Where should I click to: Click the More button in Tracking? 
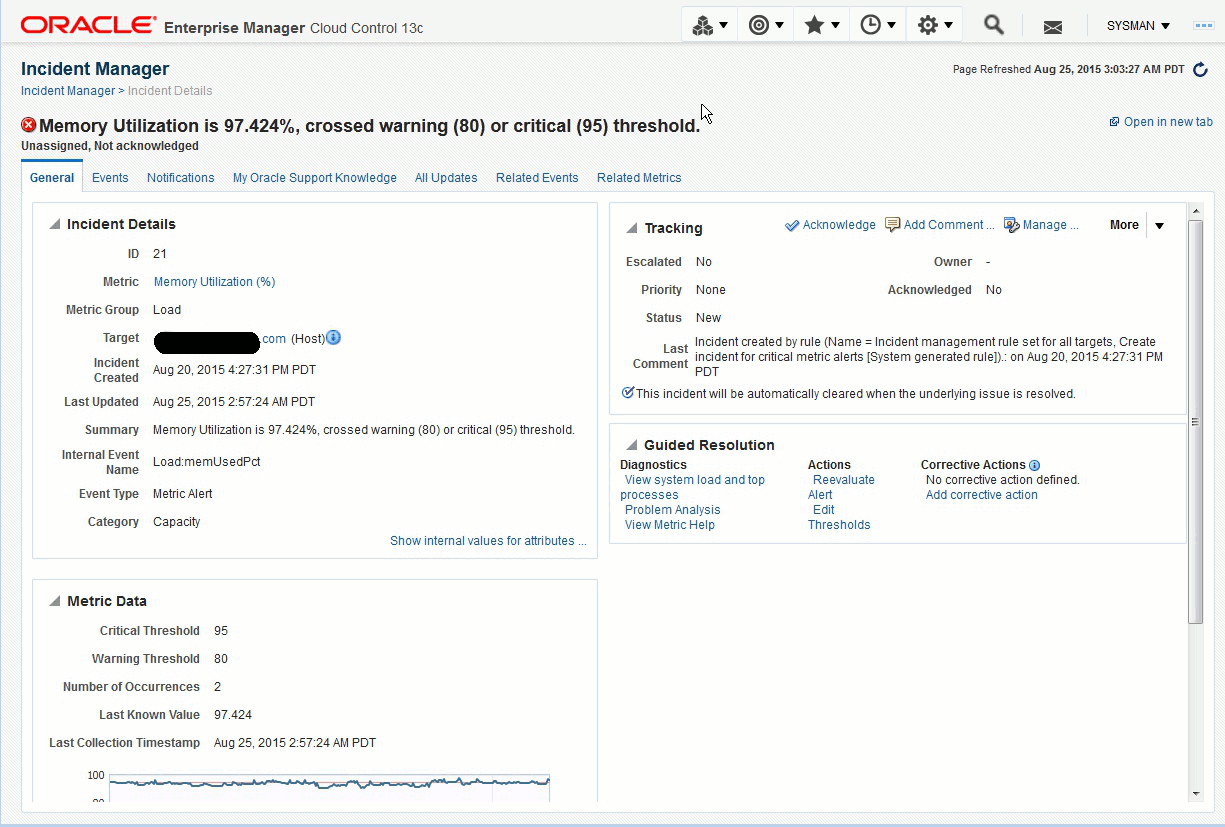tap(1124, 225)
